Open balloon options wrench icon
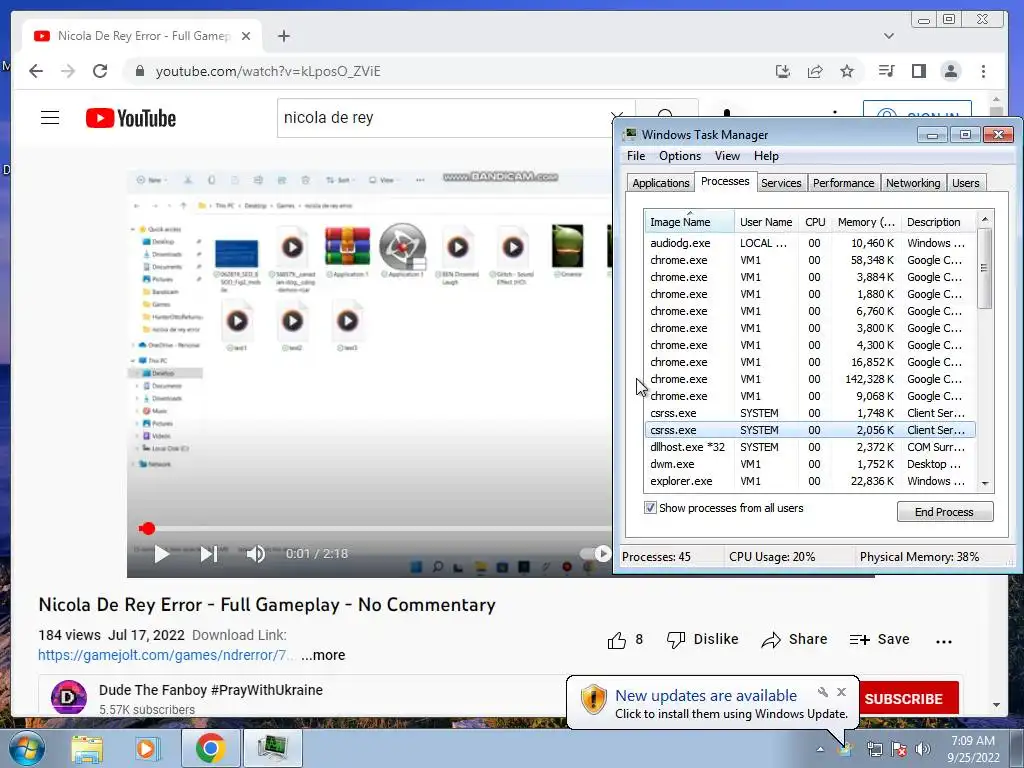Screen dimensions: 1024x768 pyautogui.click(x=823, y=692)
